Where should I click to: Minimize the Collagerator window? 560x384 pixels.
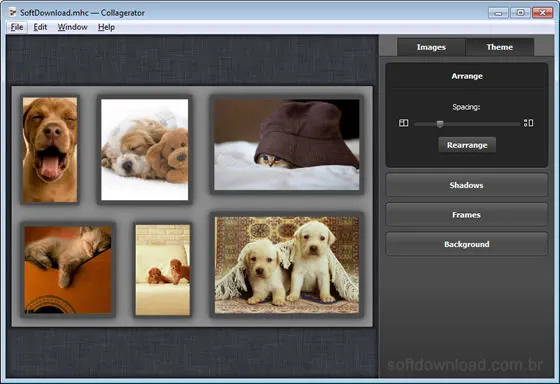pos(499,13)
